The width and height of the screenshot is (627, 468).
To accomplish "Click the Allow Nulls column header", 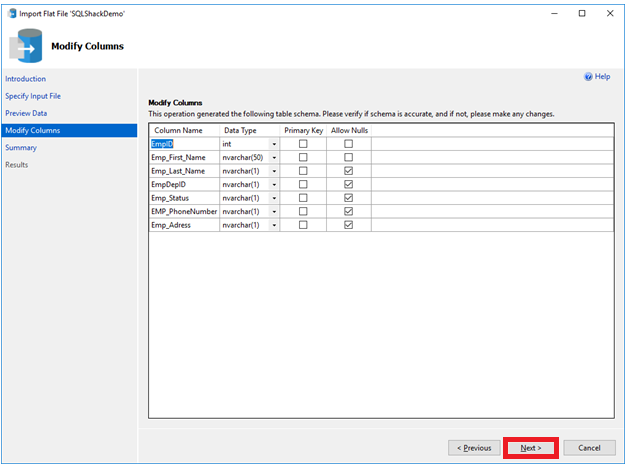I will pos(349,130).
